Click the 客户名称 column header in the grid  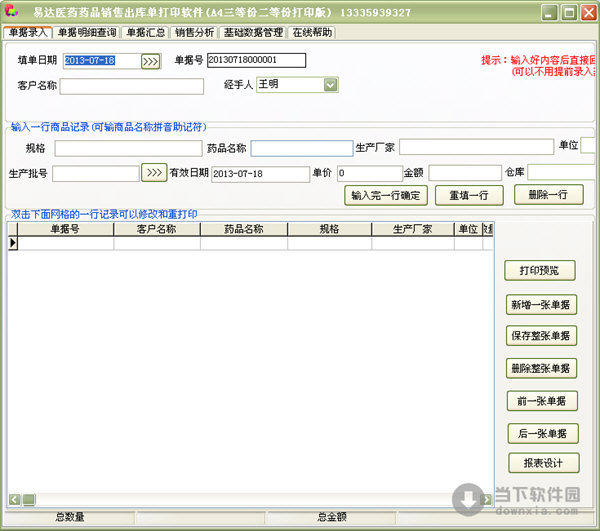click(157, 229)
